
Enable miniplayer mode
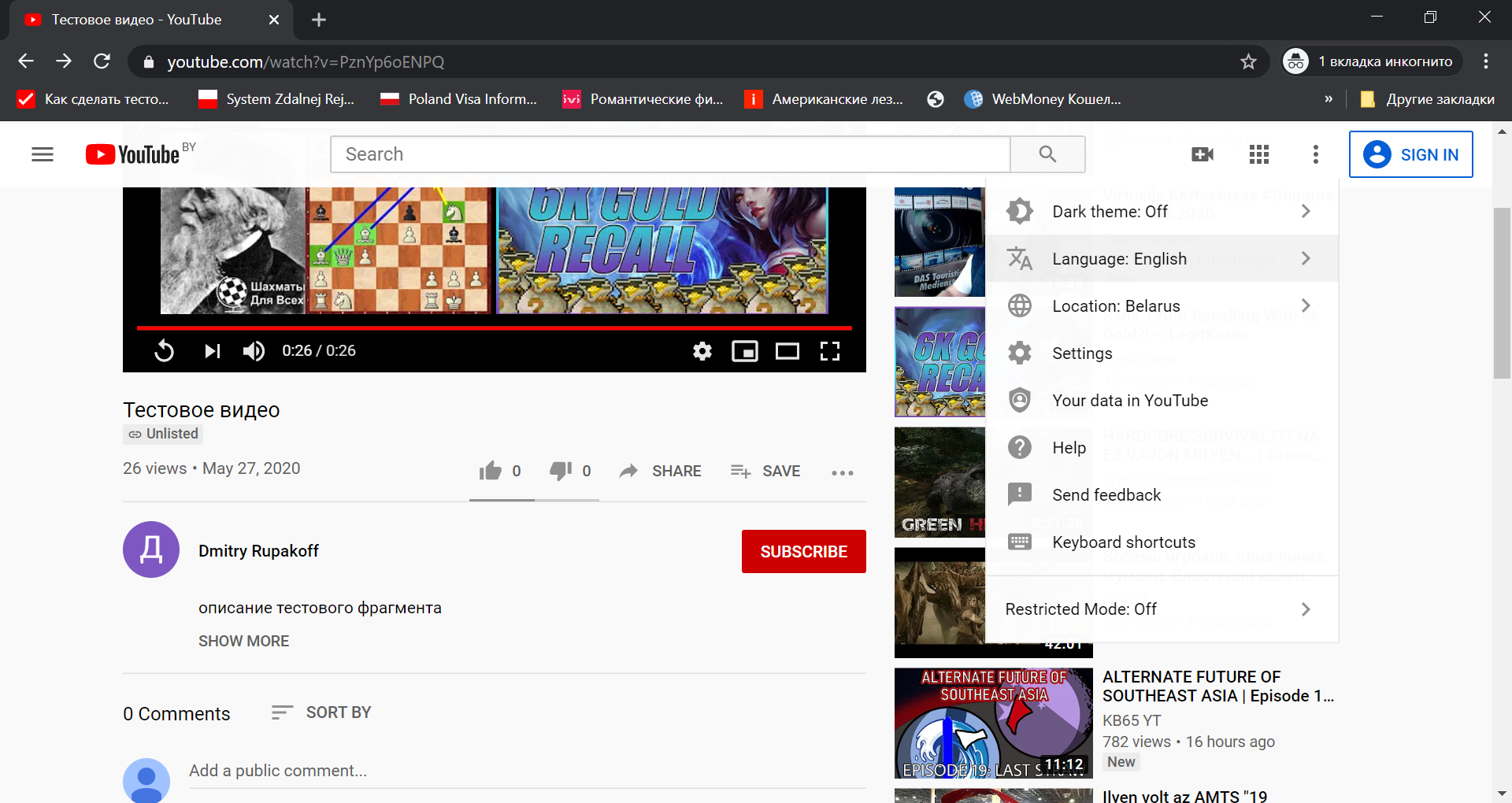[745, 351]
